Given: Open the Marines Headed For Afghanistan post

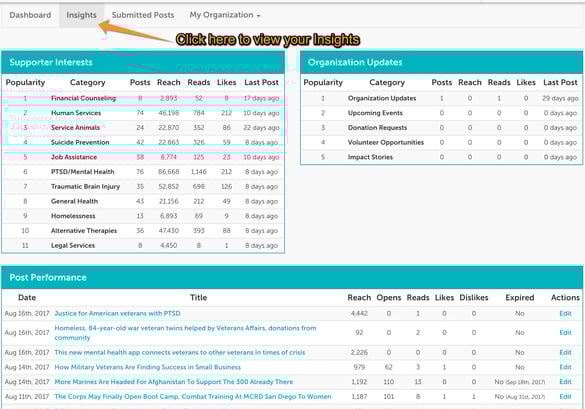Looking at the screenshot, I should point(173,382).
